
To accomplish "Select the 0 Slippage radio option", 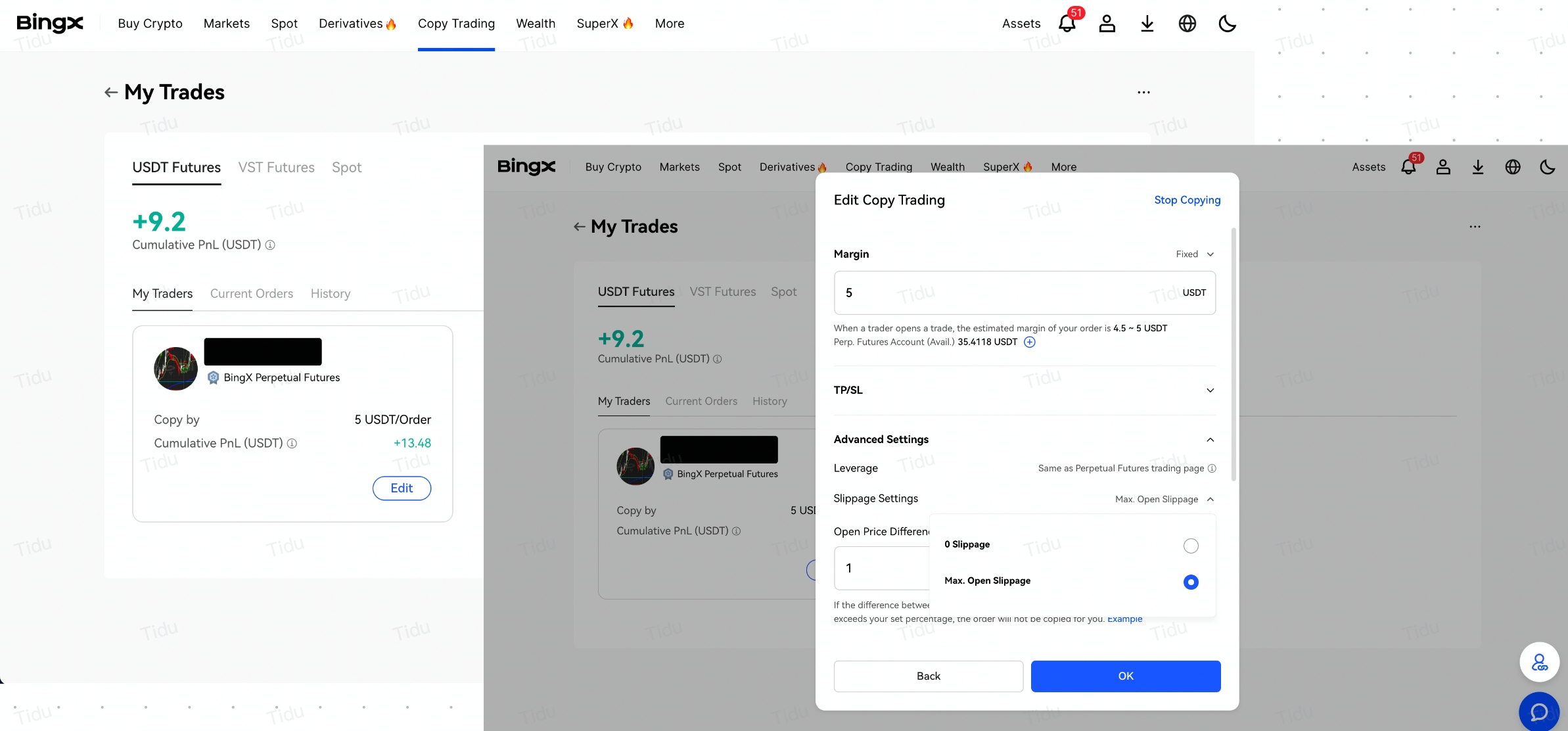I will [x=1191, y=546].
